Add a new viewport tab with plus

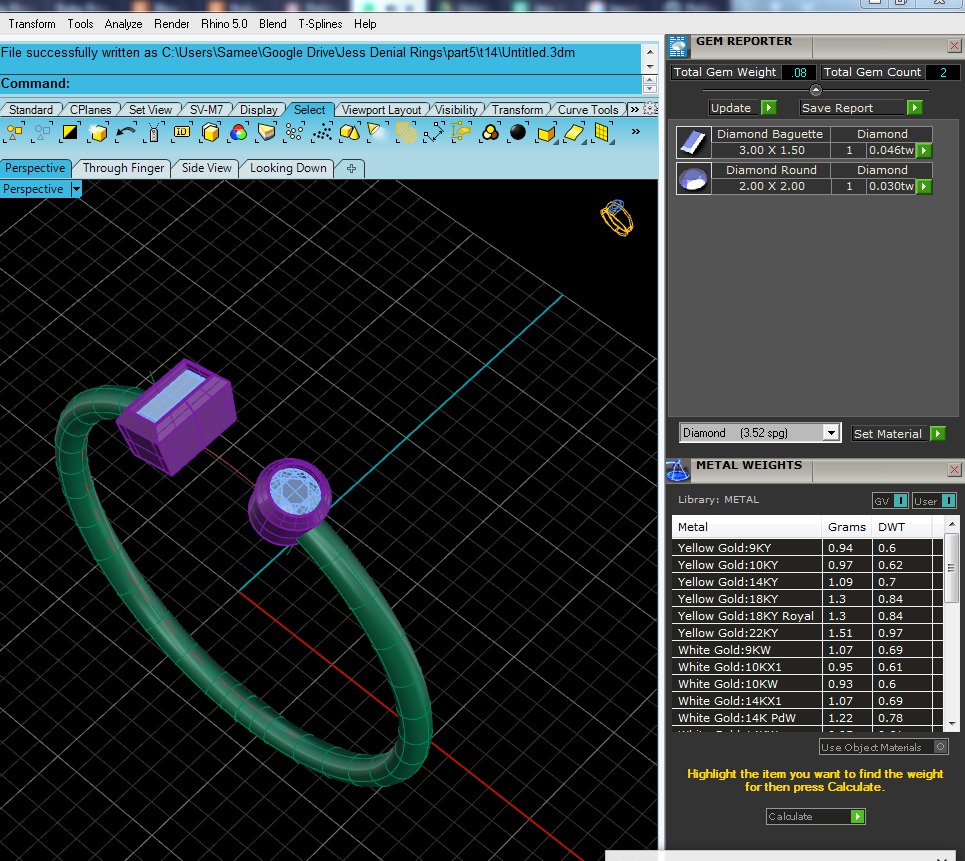coord(351,168)
